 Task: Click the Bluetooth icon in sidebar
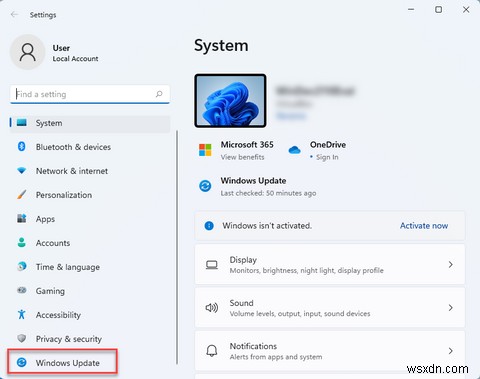pos(22,147)
